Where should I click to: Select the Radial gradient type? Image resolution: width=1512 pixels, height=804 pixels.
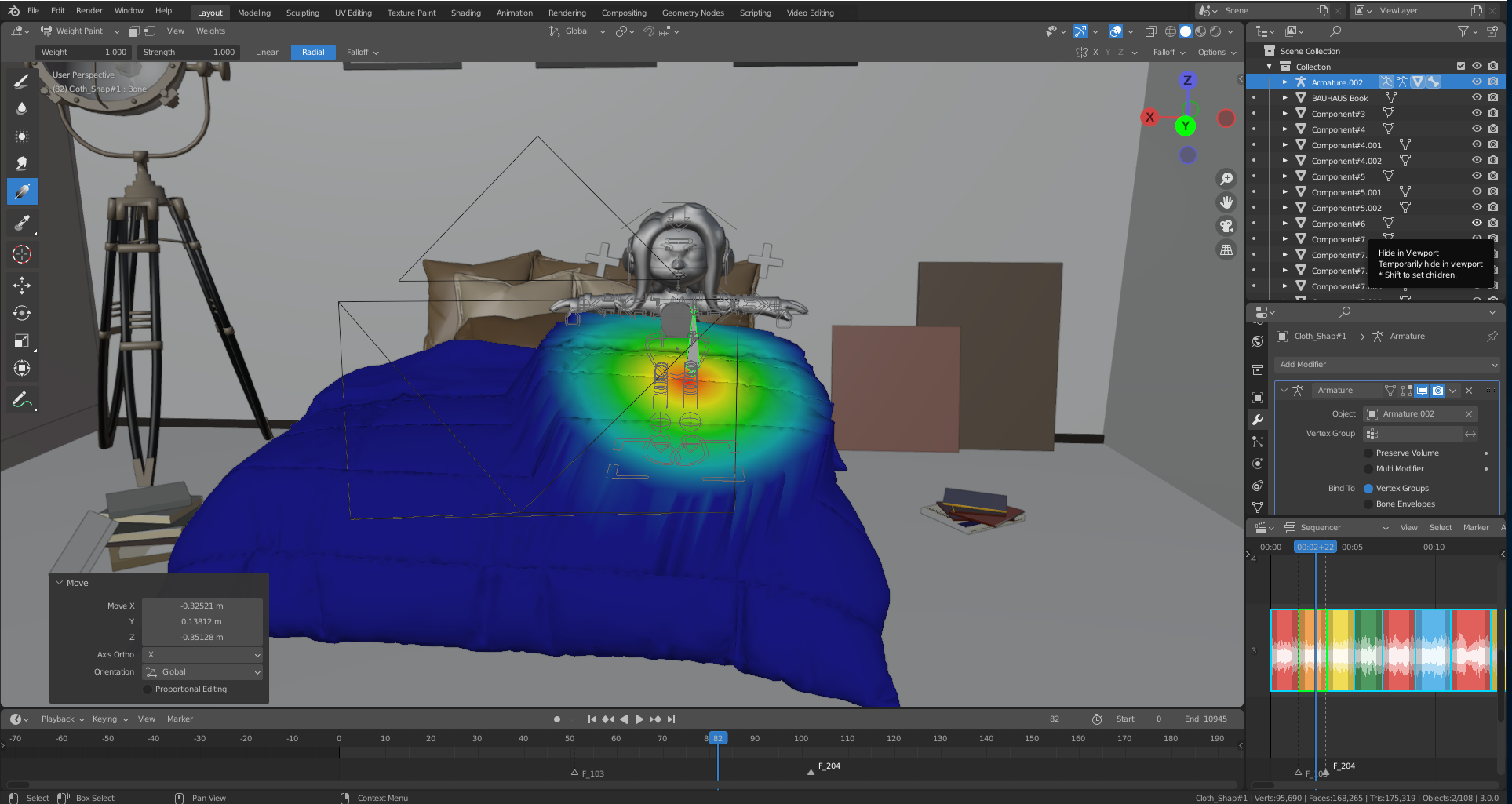313,52
